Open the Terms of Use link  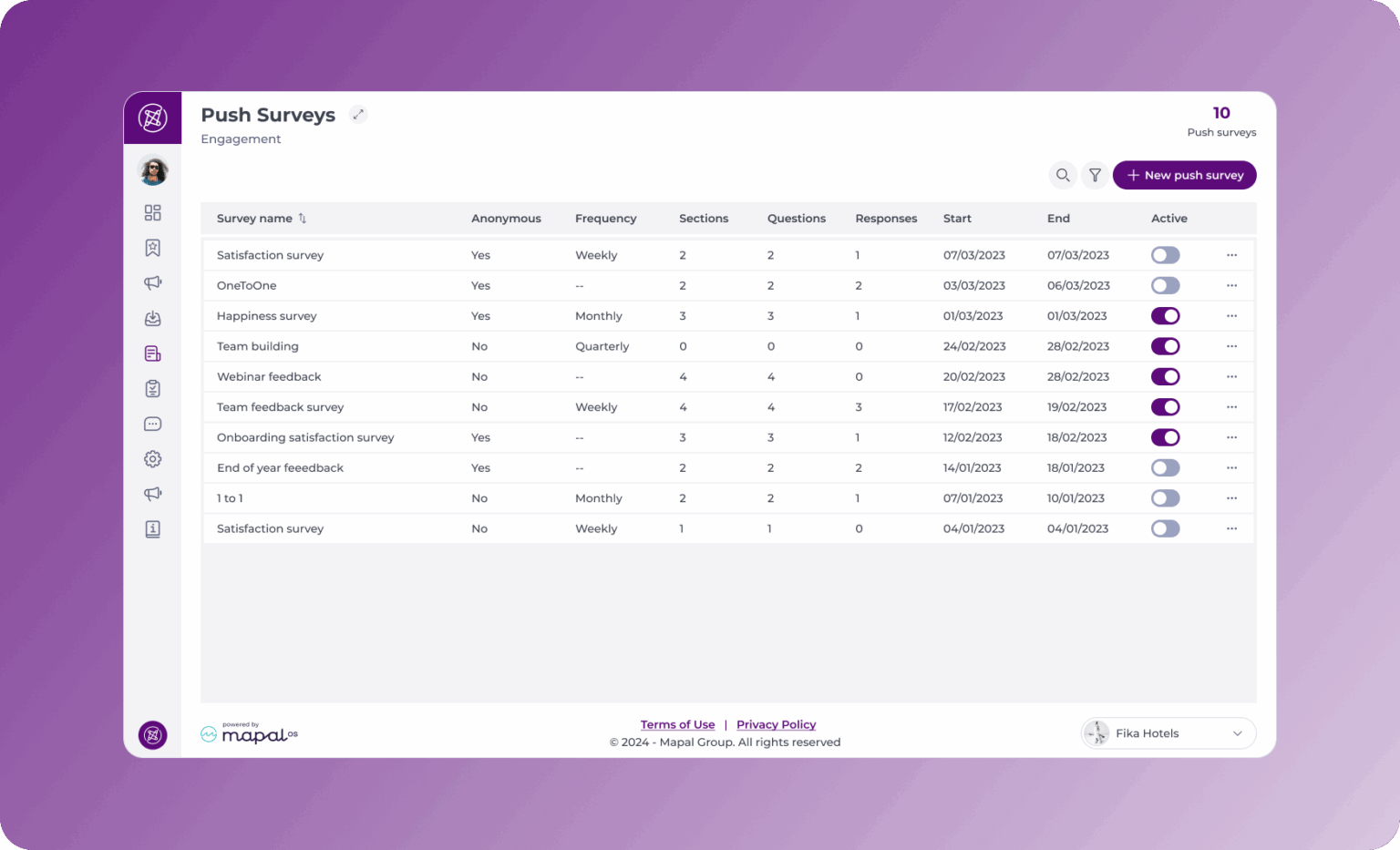coord(677,724)
